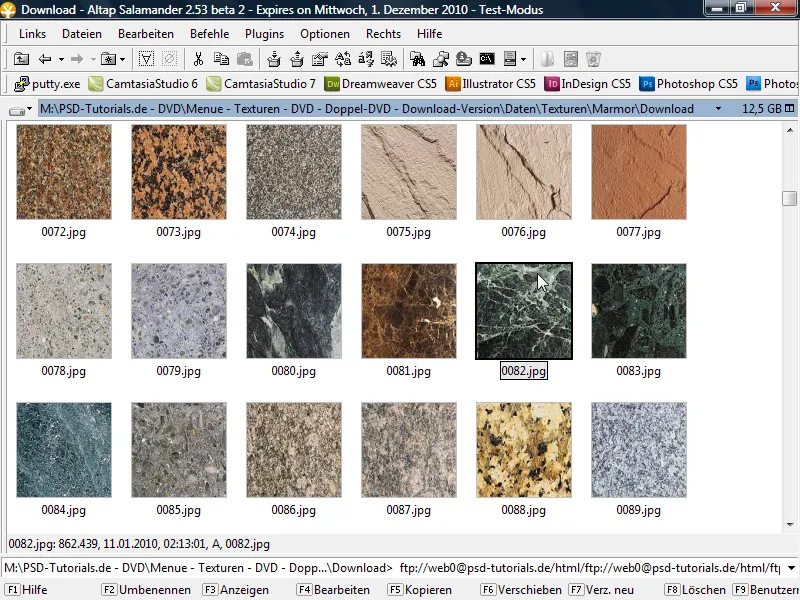Click the Cut scissors icon

point(198,59)
